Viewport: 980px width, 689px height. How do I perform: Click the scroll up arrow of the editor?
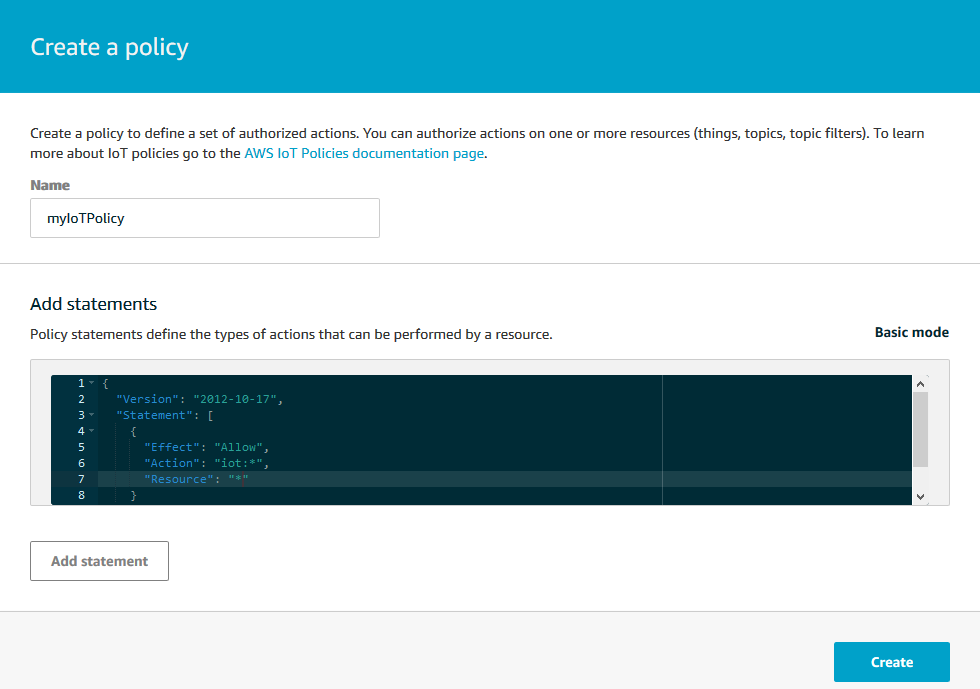[x=921, y=383]
